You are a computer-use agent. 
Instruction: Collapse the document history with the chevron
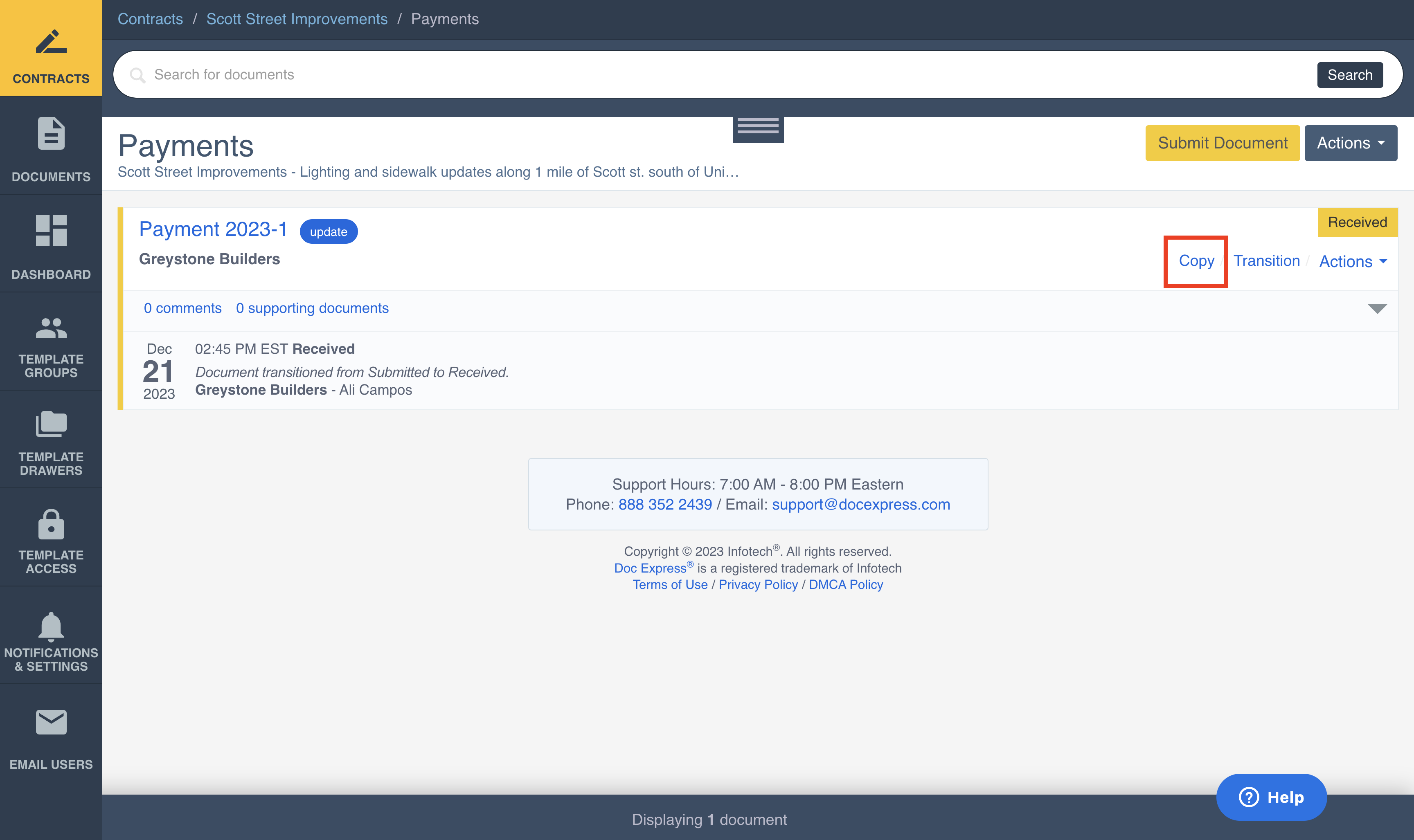1377,308
